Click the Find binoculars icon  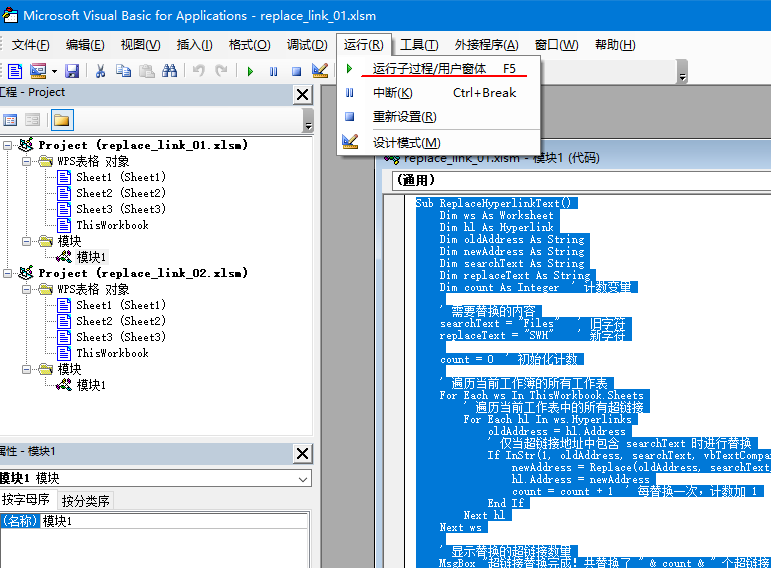pyautogui.click(x=170, y=71)
